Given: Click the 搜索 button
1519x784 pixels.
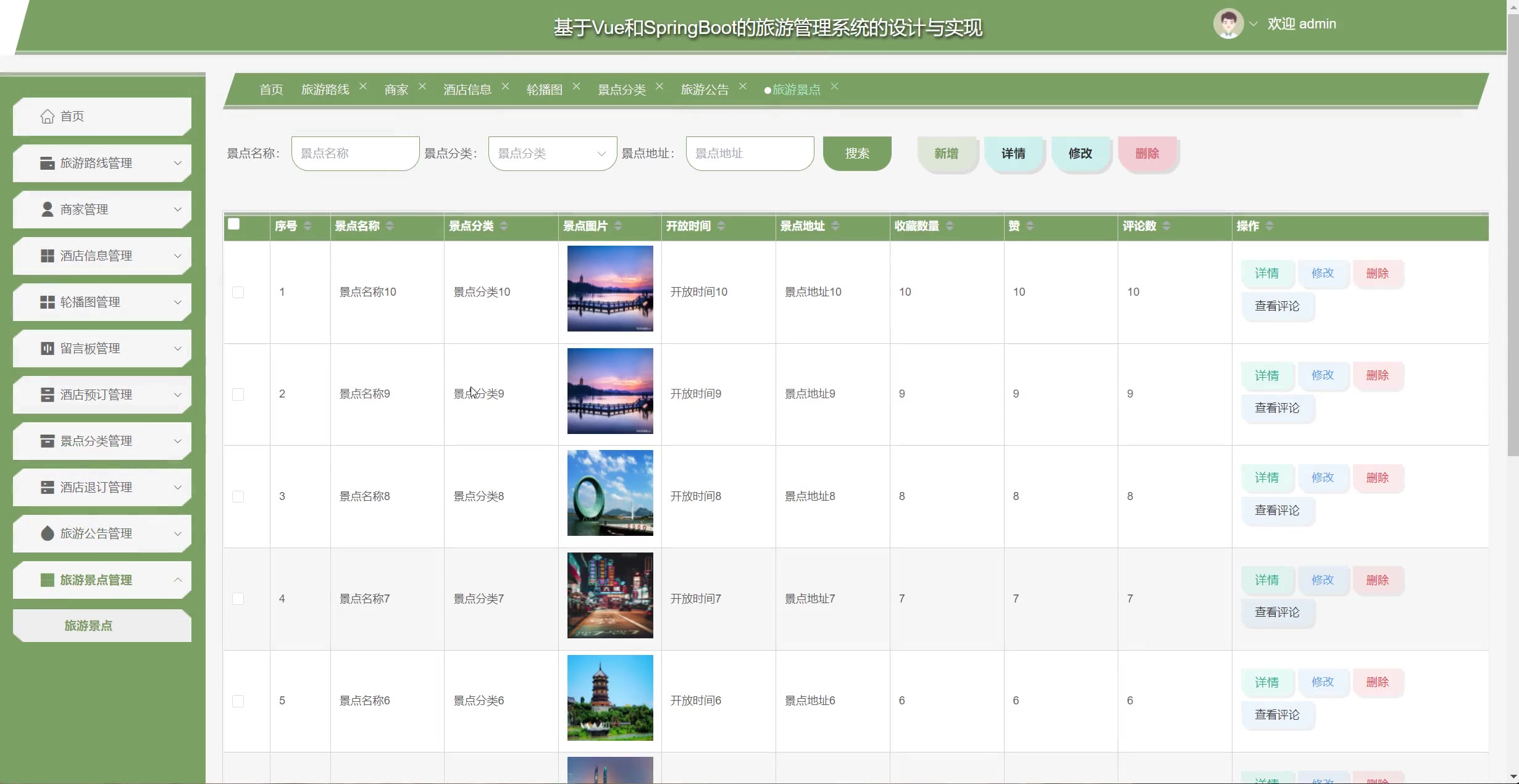Looking at the screenshot, I should [856, 153].
